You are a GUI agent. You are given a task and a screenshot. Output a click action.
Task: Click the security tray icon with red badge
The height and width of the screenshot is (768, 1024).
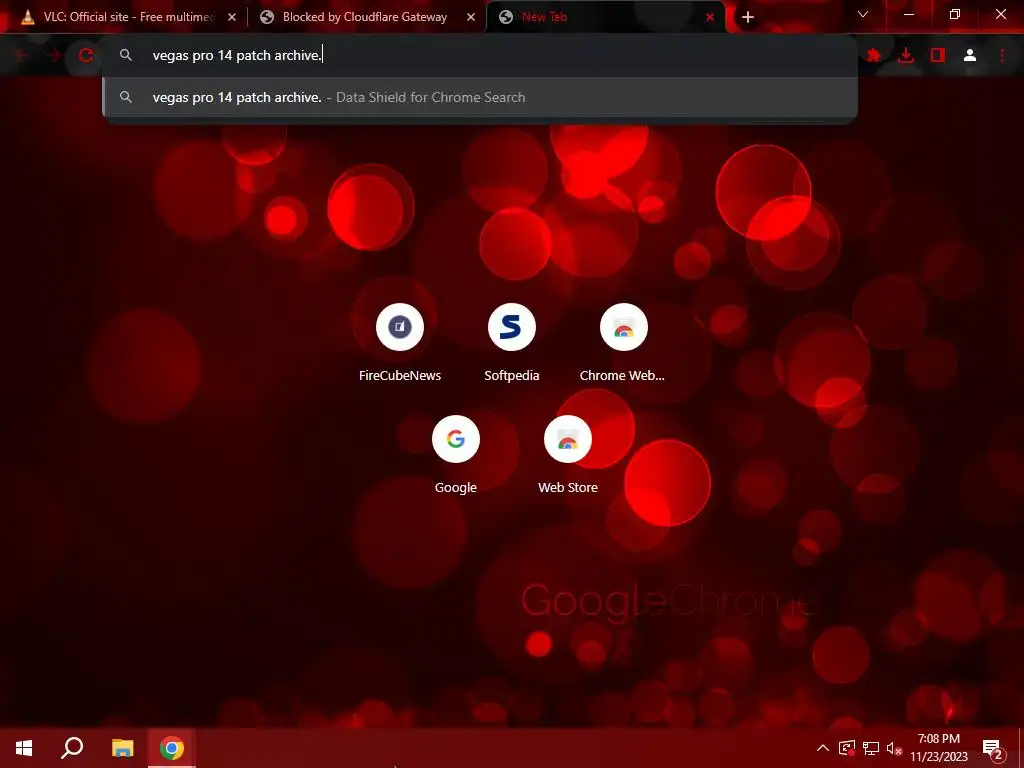[x=846, y=748]
